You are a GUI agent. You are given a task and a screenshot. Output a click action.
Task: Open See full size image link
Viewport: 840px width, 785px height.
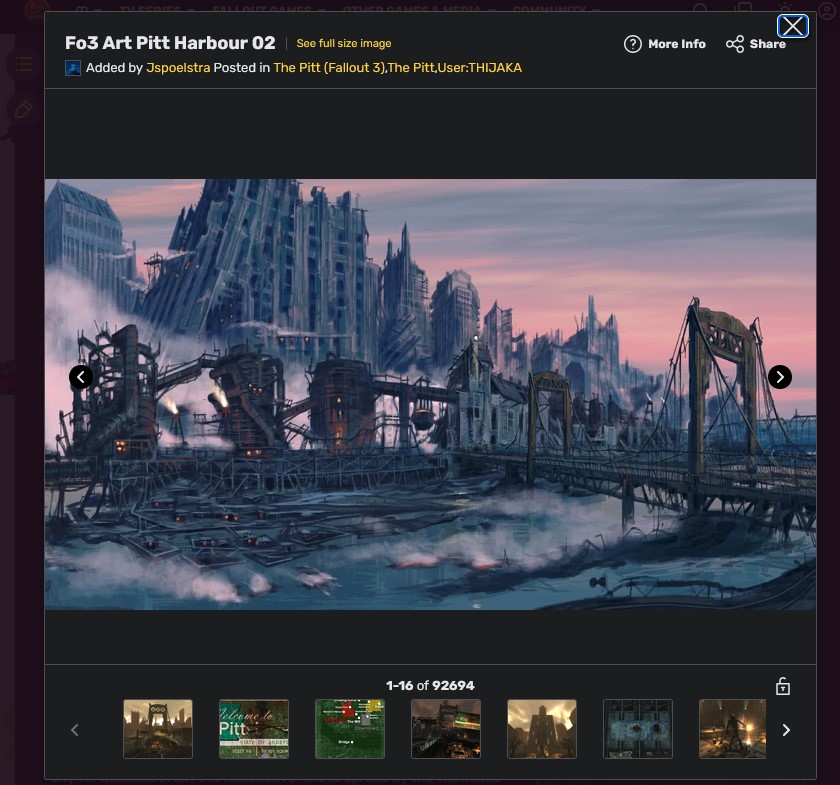pyautogui.click(x=344, y=43)
